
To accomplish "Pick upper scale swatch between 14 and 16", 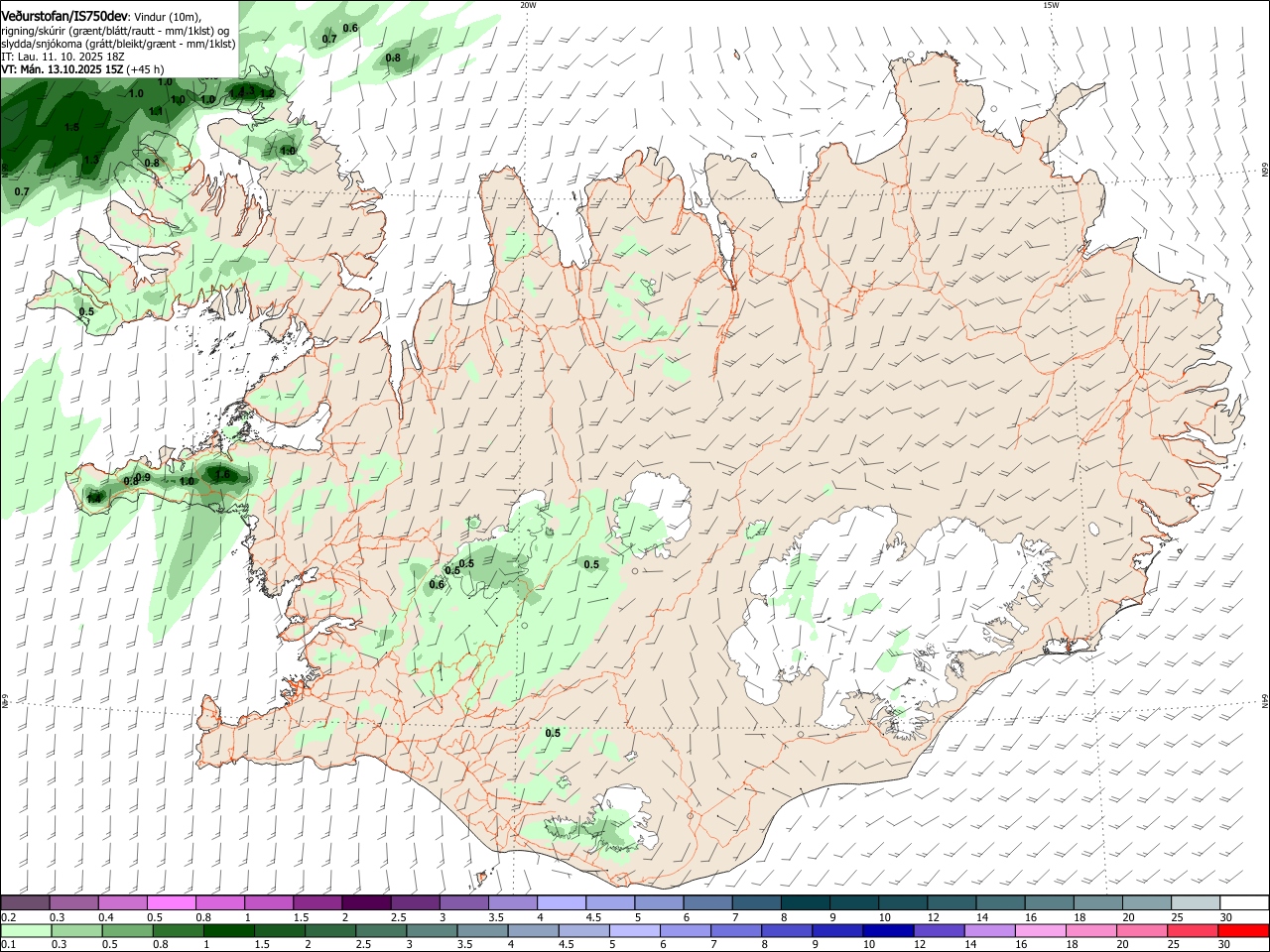I will pyautogui.click(x=1000, y=902).
